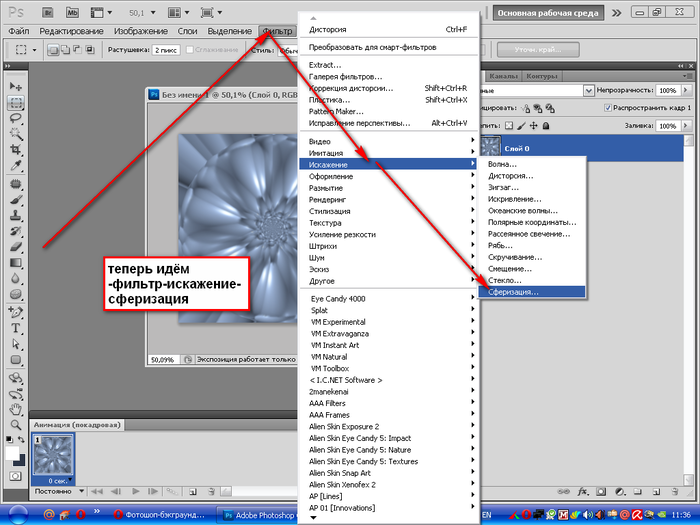700x525 pixels.
Task: Choose intersect with selection mode
Action: (x=90, y=50)
